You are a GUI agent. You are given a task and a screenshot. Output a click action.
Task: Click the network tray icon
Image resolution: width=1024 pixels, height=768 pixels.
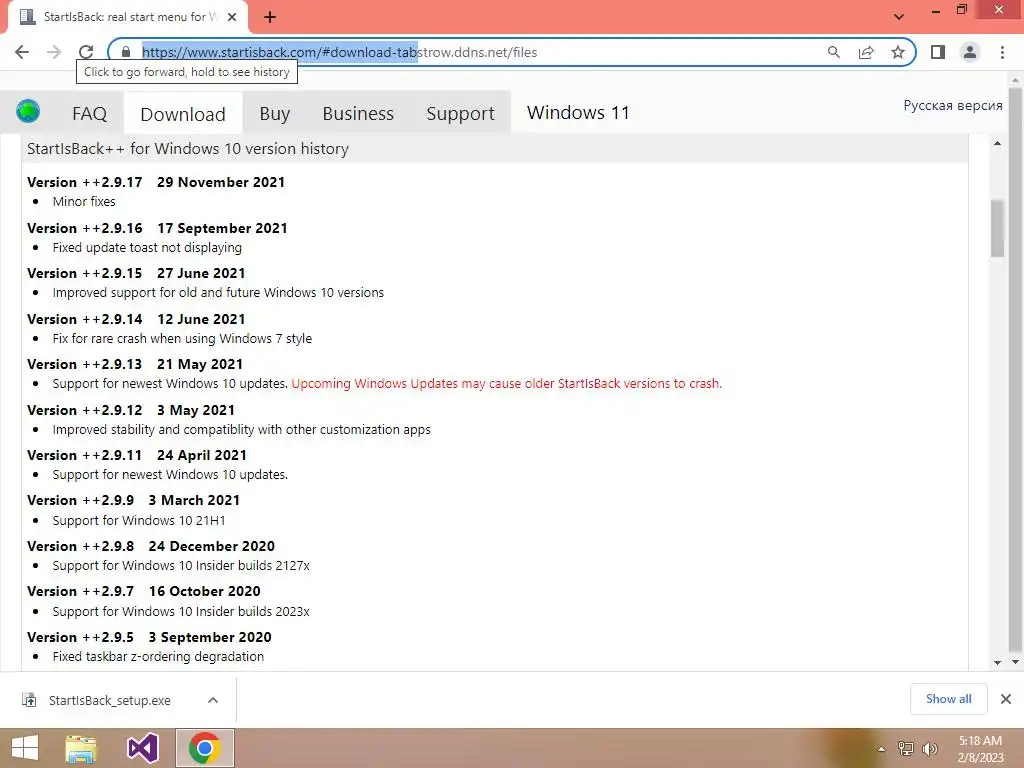coord(905,748)
